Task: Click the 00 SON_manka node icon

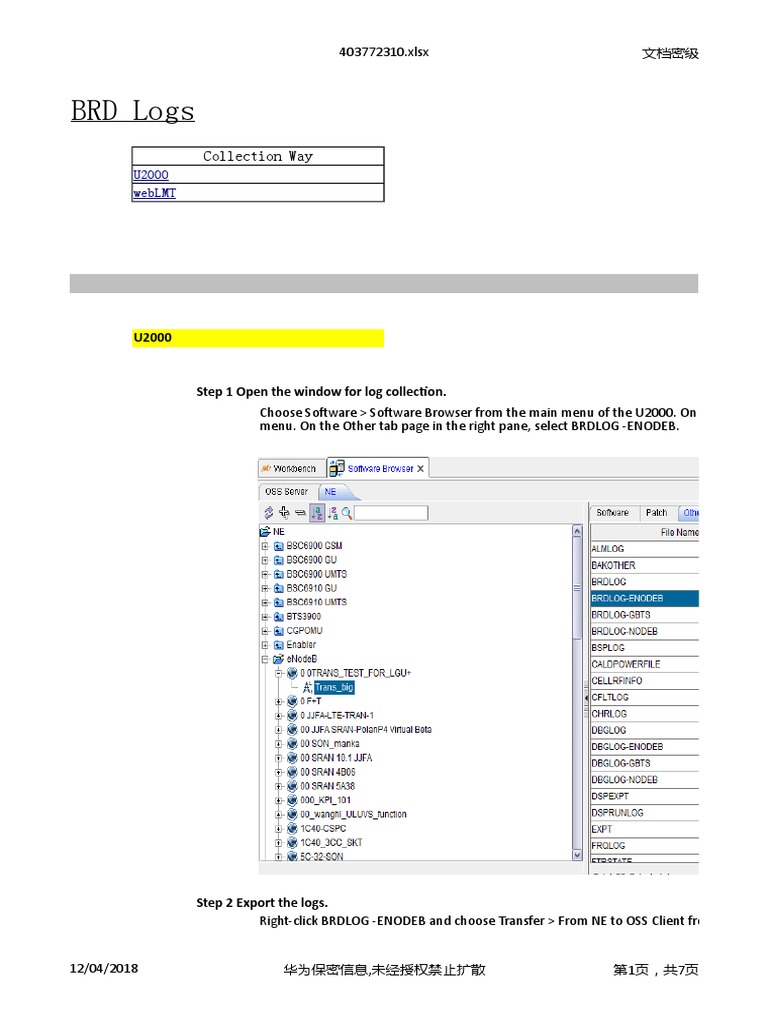Action: pyautogui.click(x=293, y=744)
